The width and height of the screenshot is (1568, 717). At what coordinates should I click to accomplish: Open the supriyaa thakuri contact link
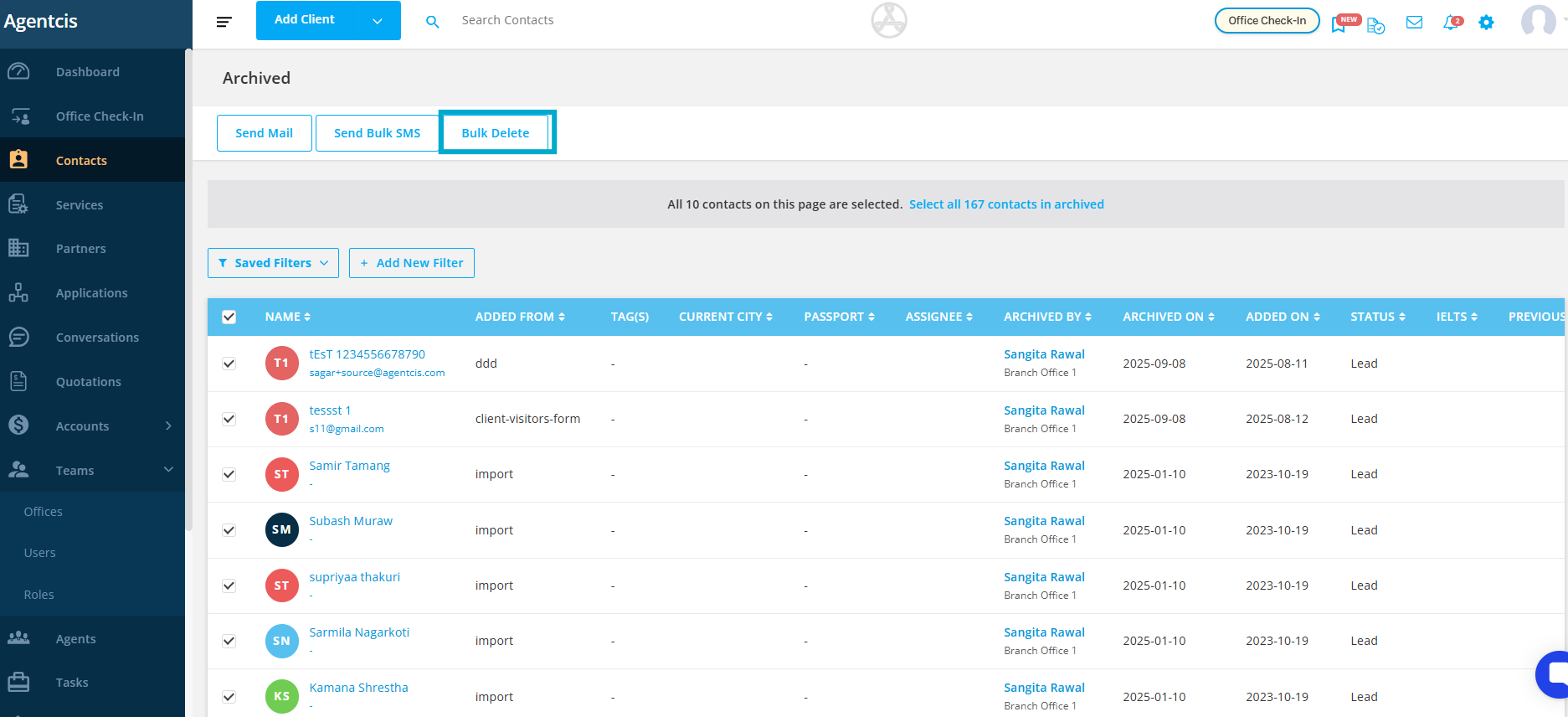click(355, 577)
